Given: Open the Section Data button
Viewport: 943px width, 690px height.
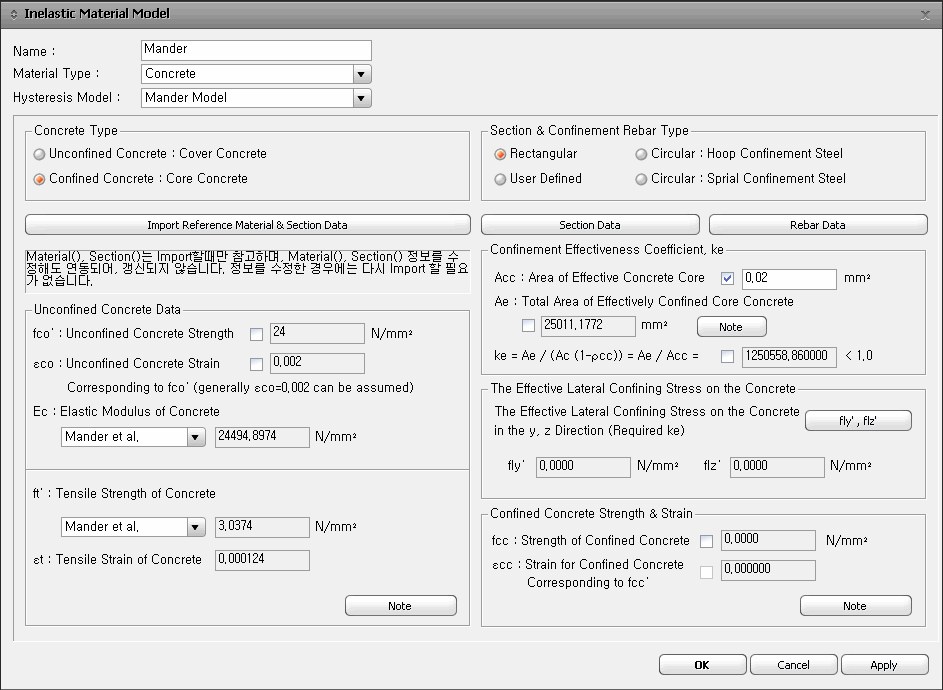Looking at the screenshot, I should tap(589, 225).
